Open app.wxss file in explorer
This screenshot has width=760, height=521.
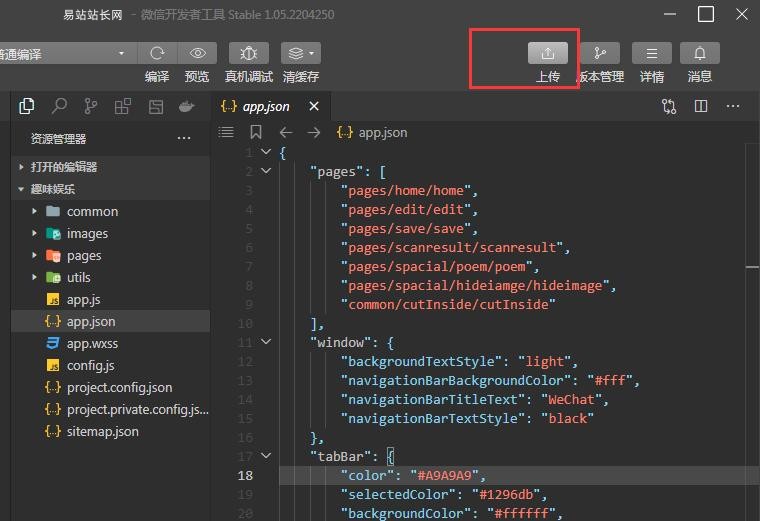(x=92, y=343)
